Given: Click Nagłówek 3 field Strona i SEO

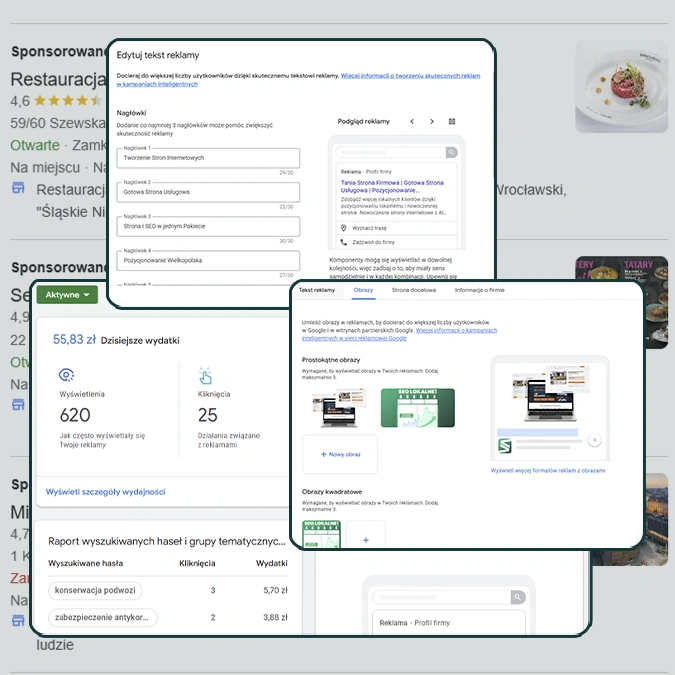Looking at the screenshot, I should pyautogui.click(x=208, y=226).
